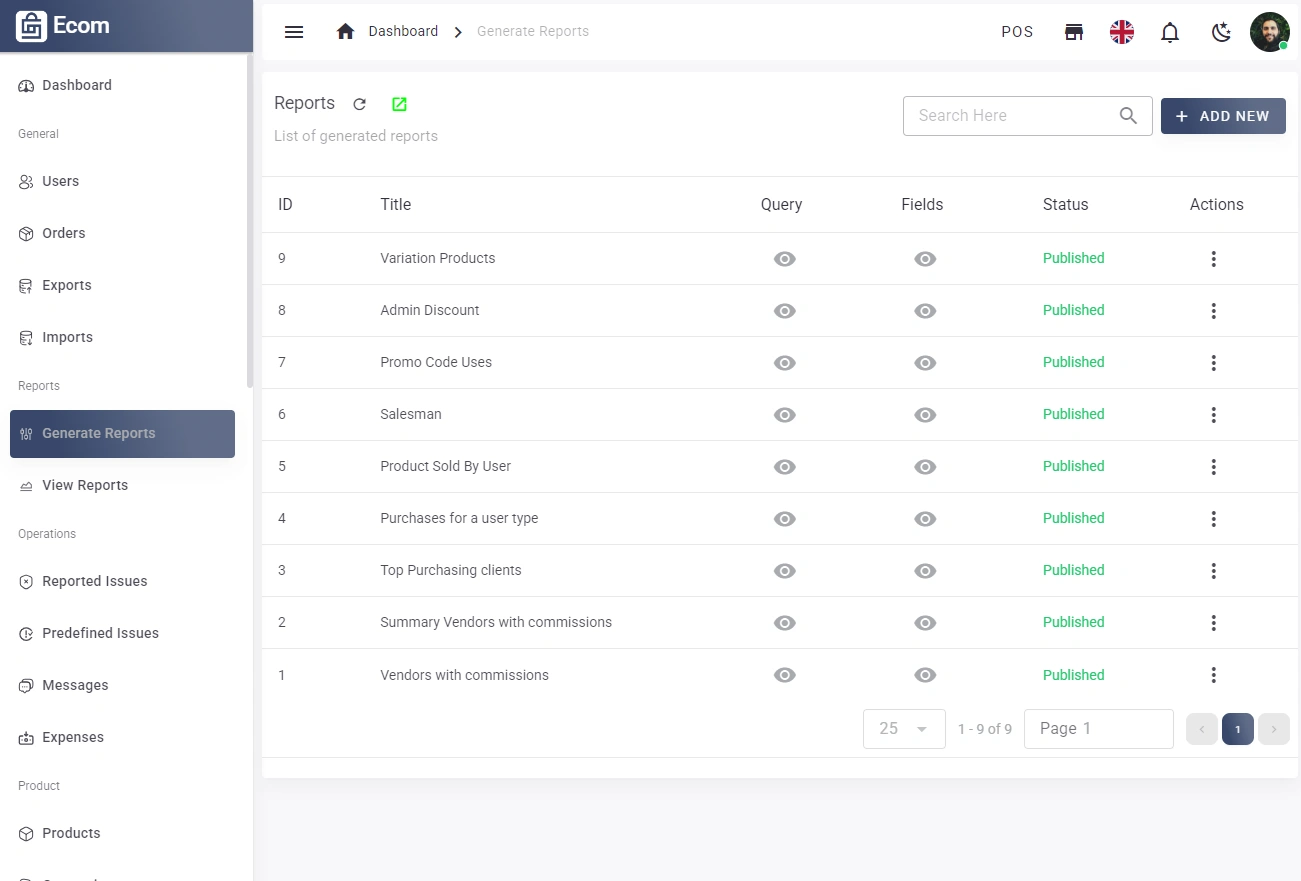View Fields of the Salesman report
The height and width of the screenshot is (881, 1301).
(x=925, y=414)
